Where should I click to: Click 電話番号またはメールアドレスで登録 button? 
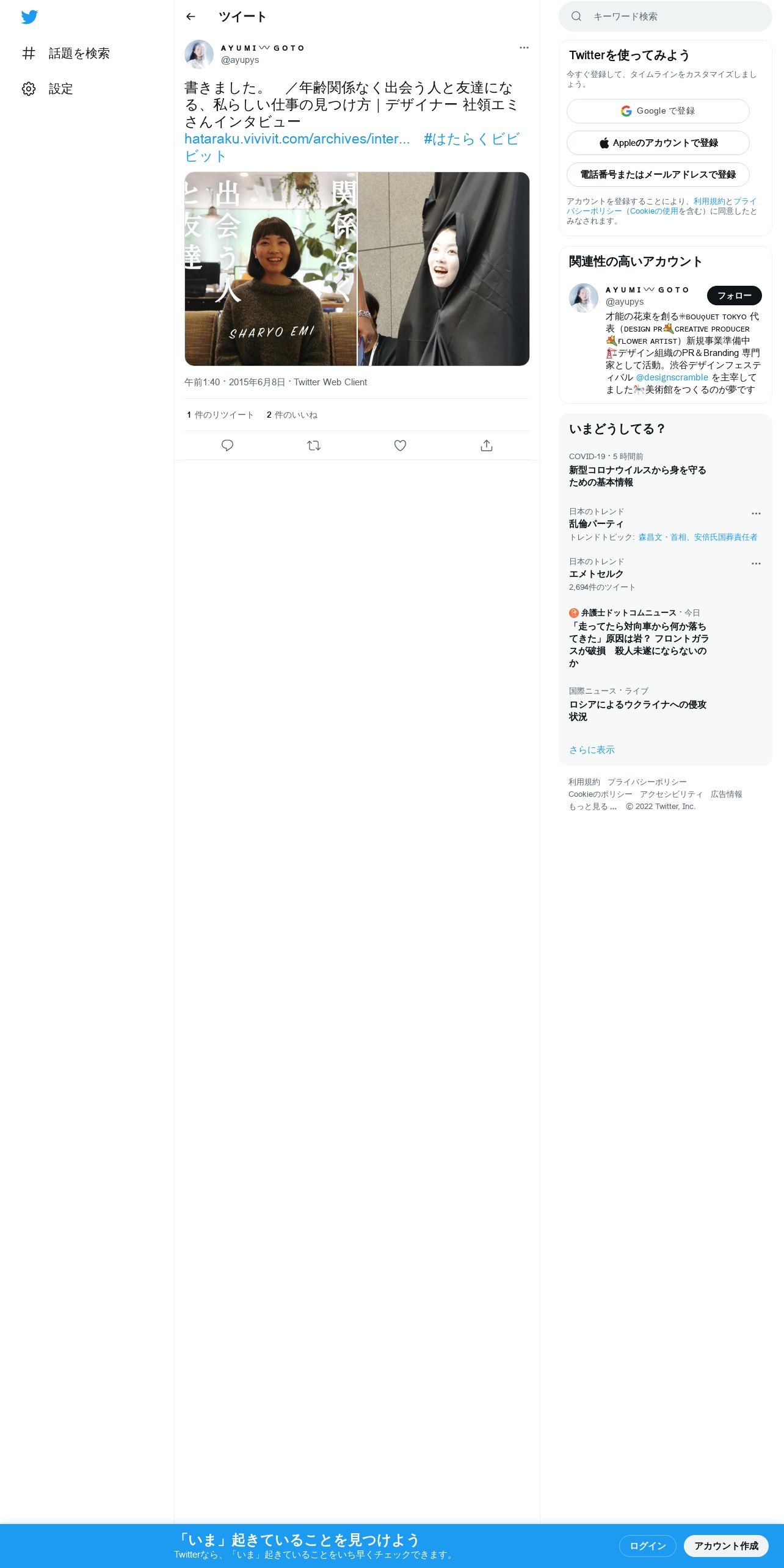point(658,175)
